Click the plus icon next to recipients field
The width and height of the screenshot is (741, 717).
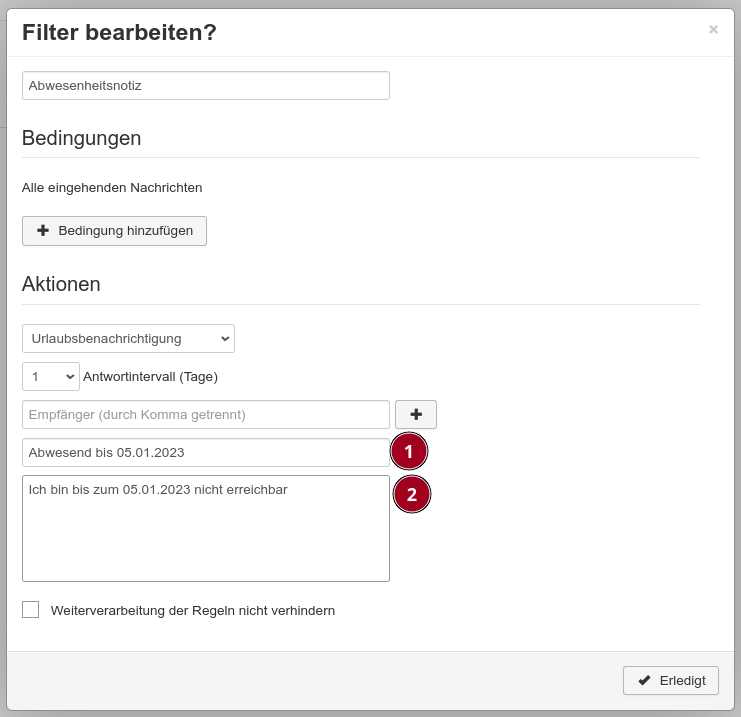(416, 415)
